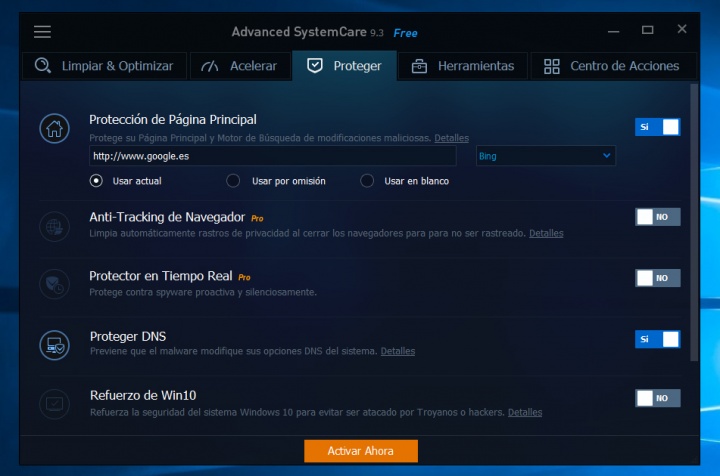Click the homepage URL field with google.es
This screenshot has width=720, height=476.
coord(273,156)
